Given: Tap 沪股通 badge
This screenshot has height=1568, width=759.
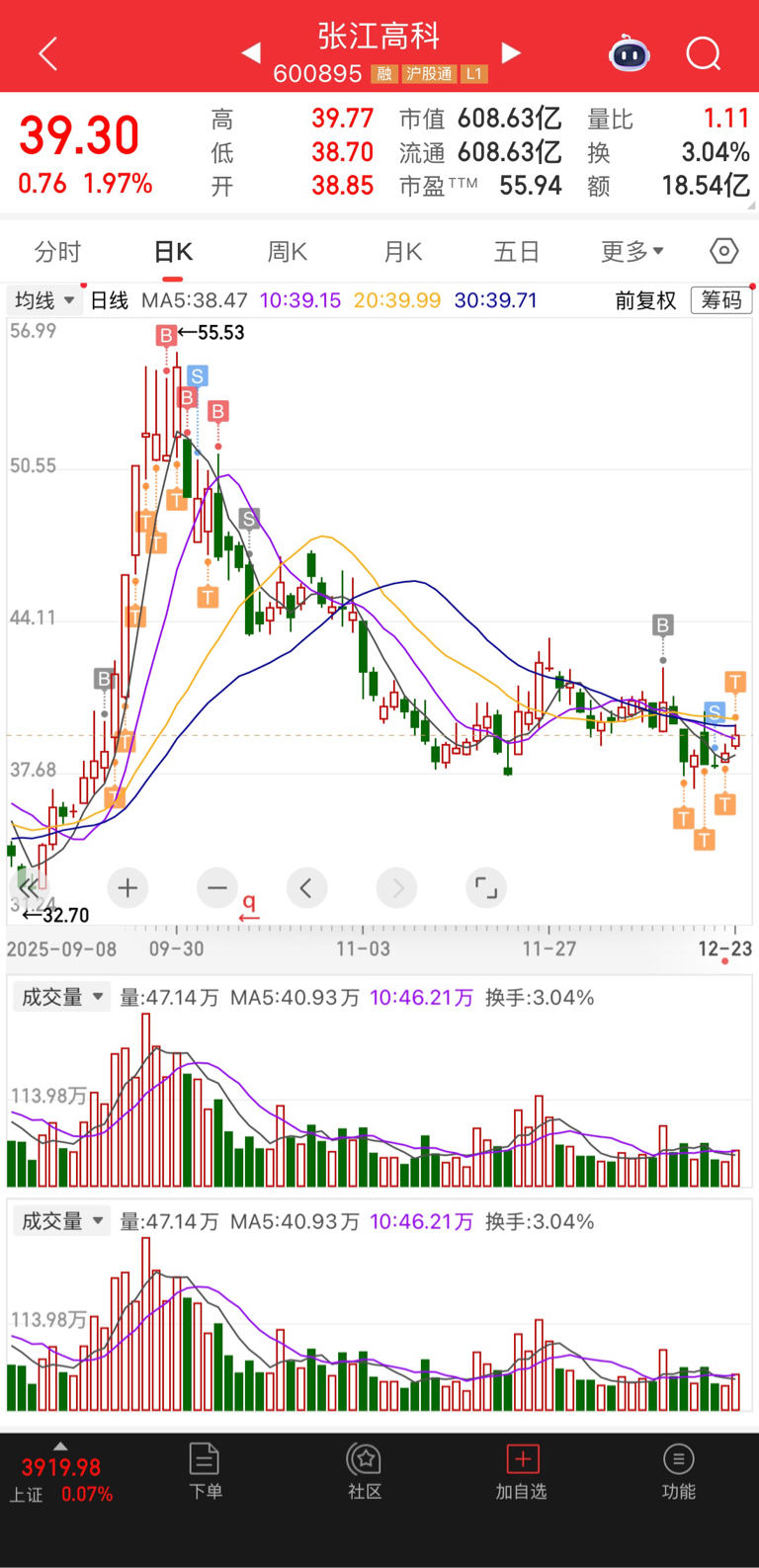Looking at the screenshot, I should (429, 74).
